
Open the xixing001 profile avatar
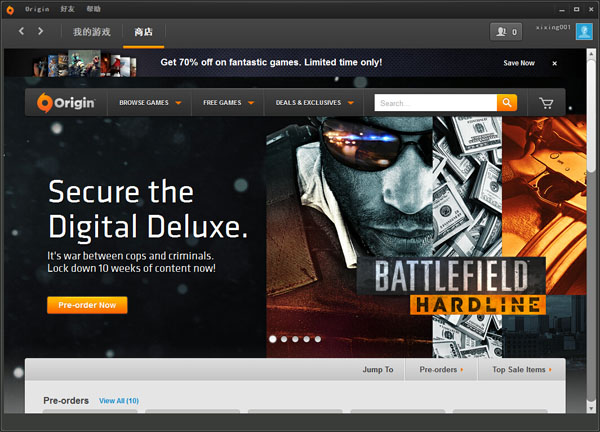pyautogui.click(x=584, y=31)
